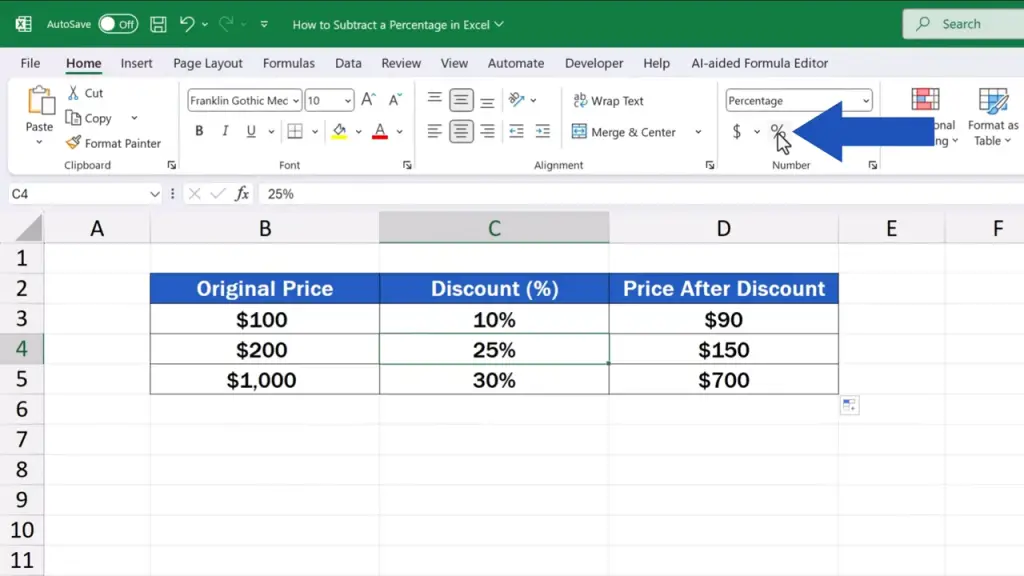This screenshot has width=1024, height=576.
Task: Click the Format Painter brush
Action: [x=74, y=143]
